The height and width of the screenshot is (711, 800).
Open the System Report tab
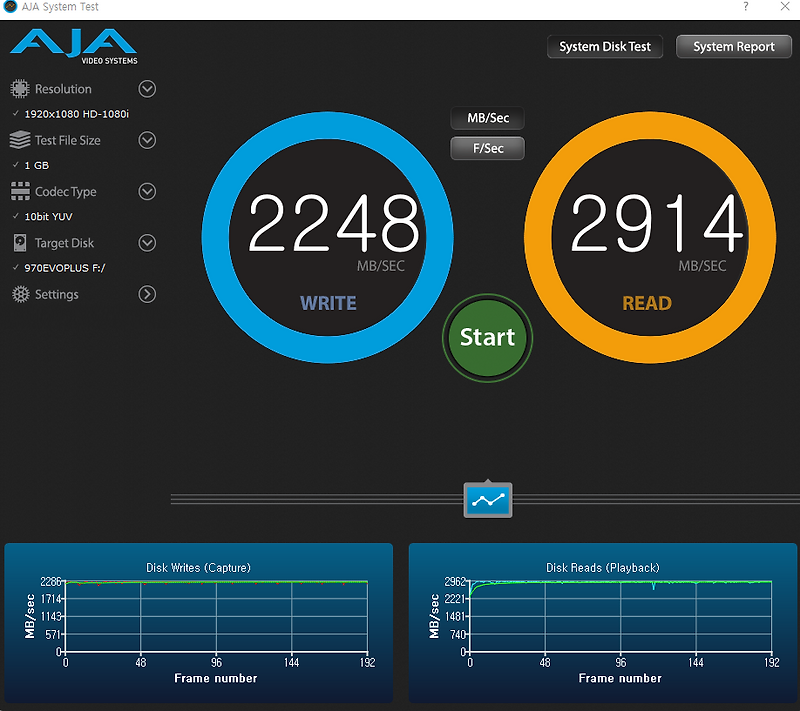tap(733, 46)
